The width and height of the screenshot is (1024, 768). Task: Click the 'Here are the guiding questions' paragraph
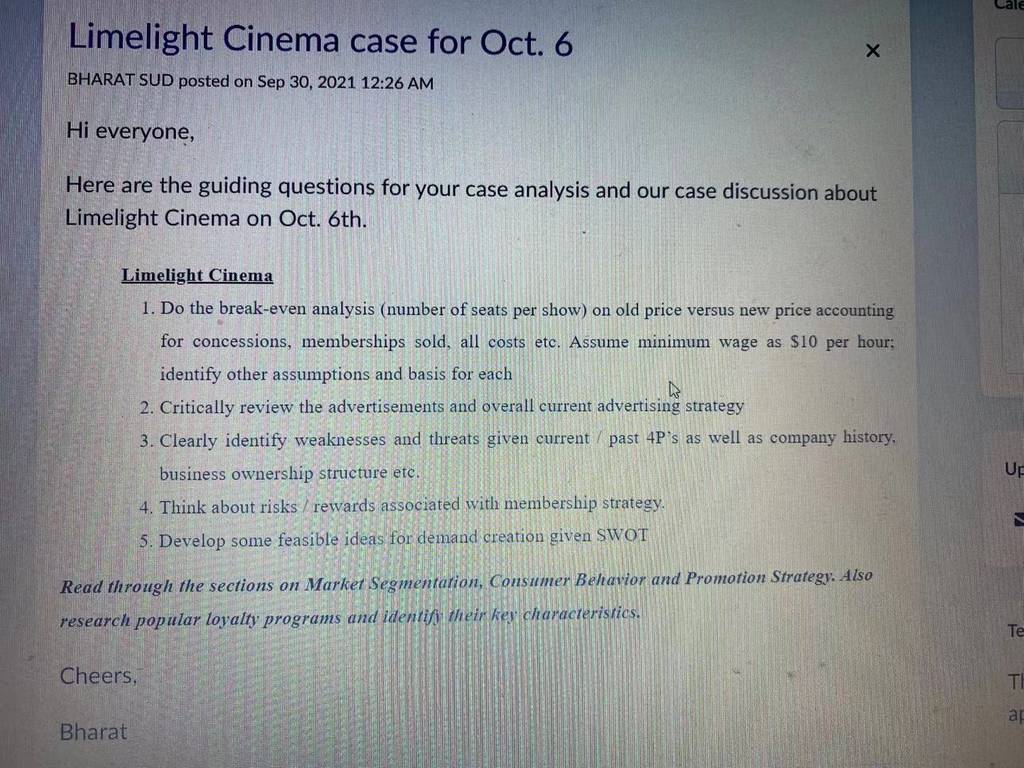[x=470, y=202]
